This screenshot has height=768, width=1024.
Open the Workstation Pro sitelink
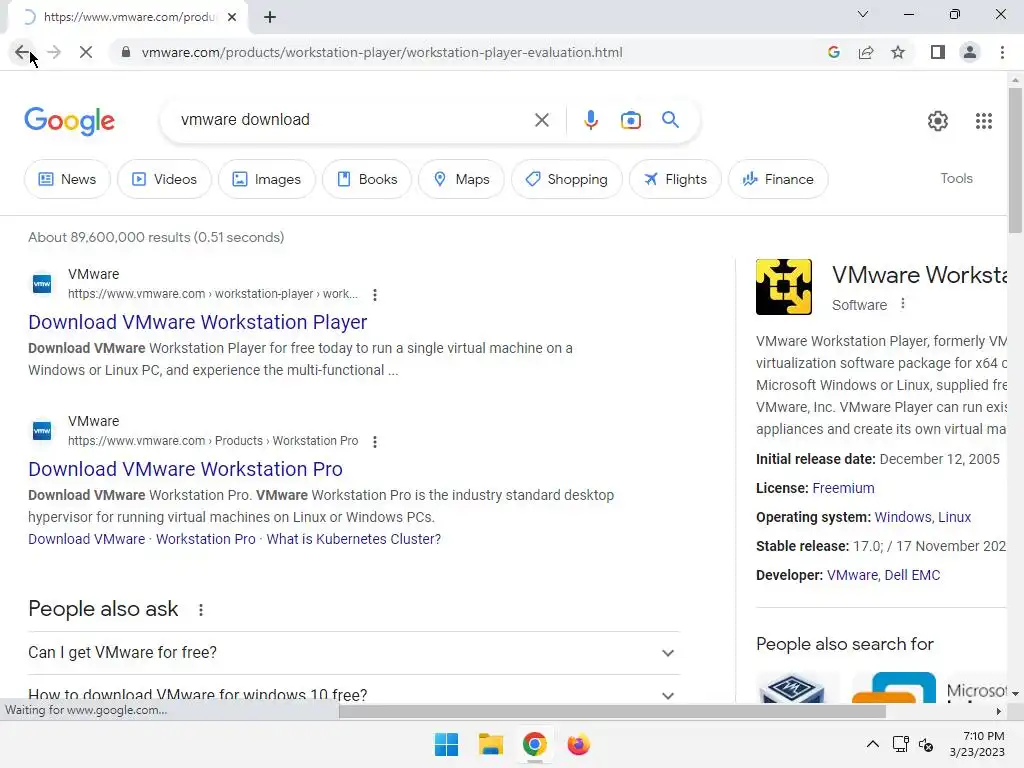pos(205,539)
